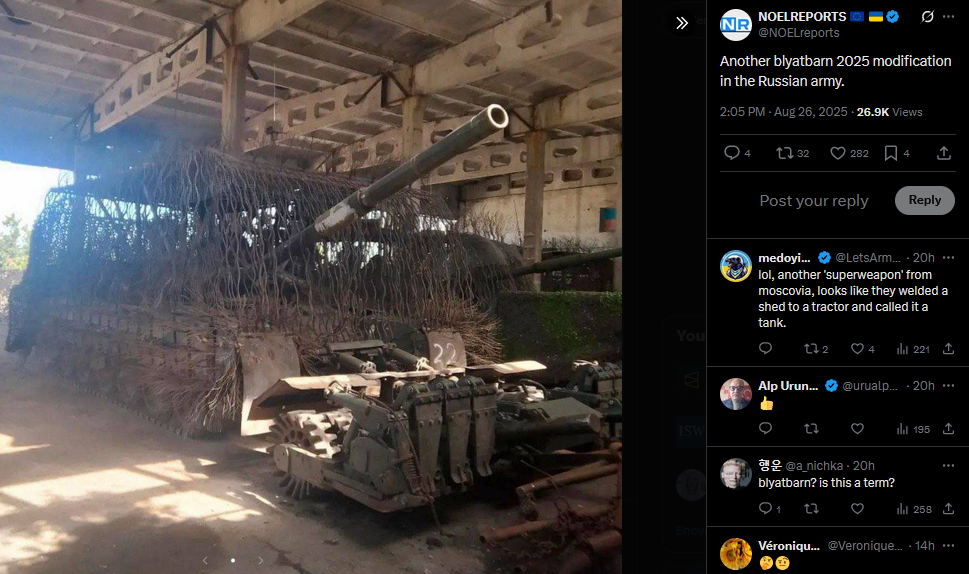Open more options on NOELREPORTS post
Screen dimensions: 969x574
pyautogui.click(x=949, y=17)
